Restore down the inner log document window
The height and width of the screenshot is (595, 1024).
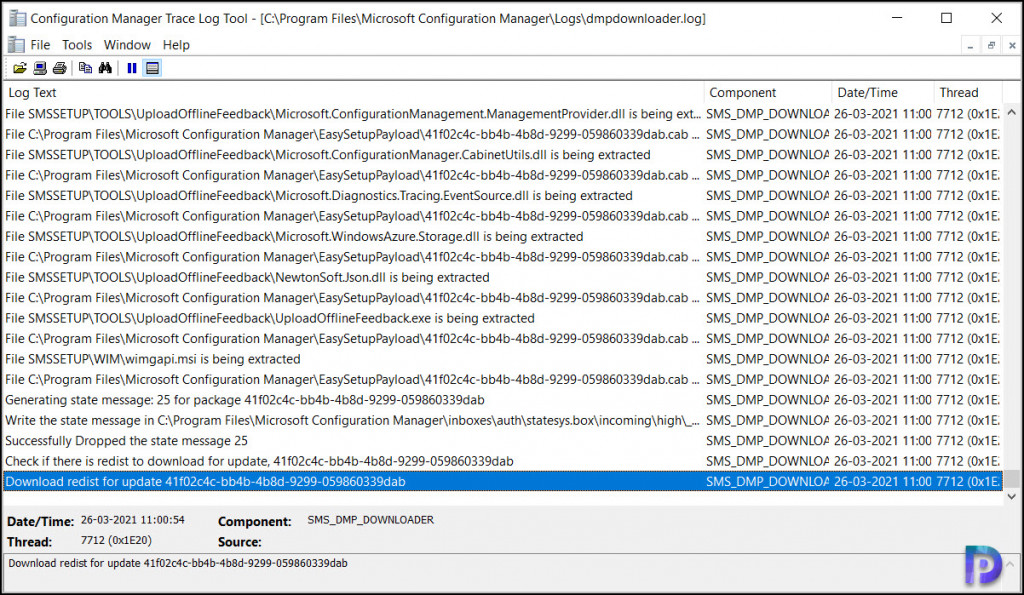[991, 46]
